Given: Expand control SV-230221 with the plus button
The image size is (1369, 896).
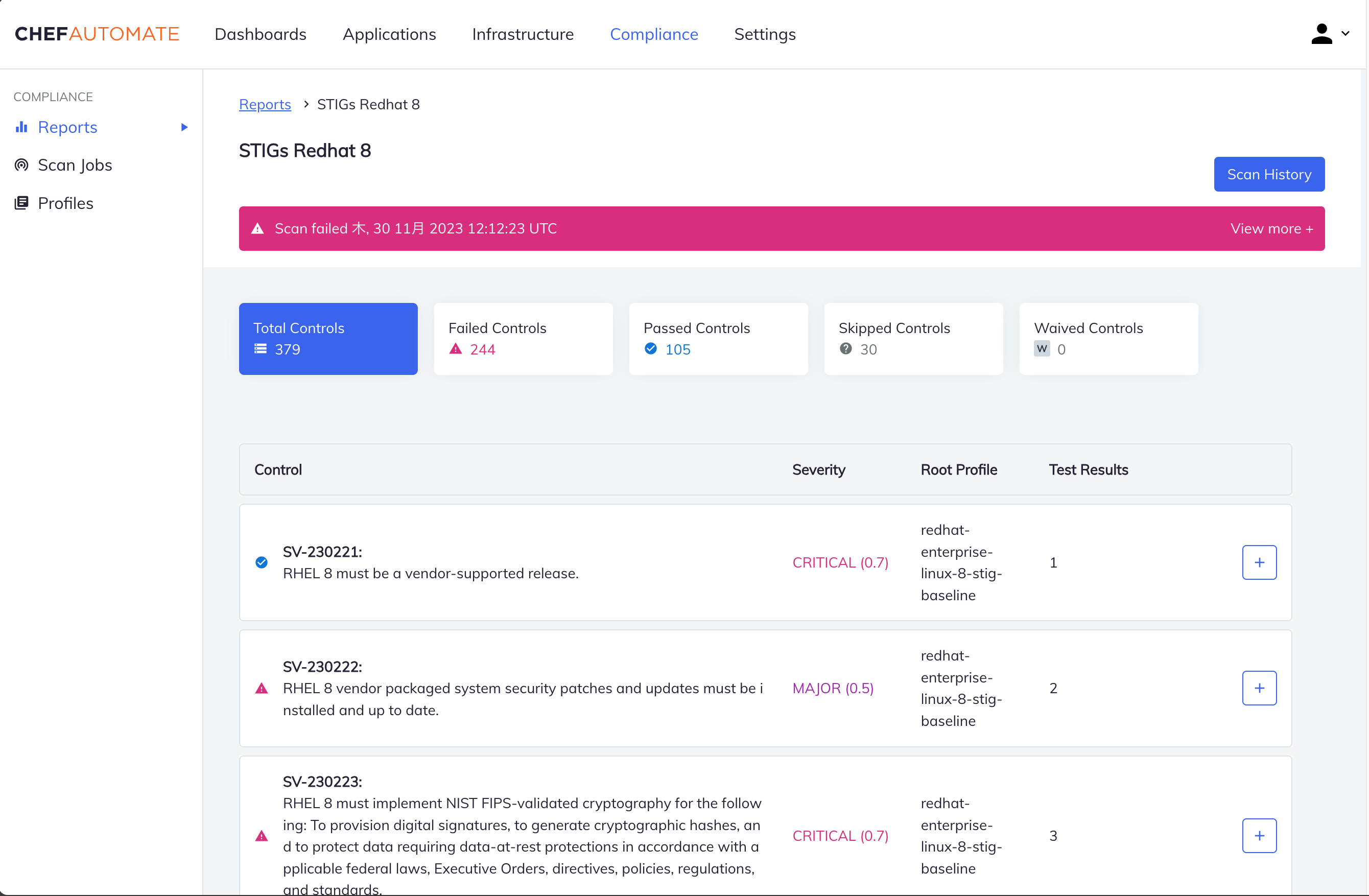Looking at the screenshot, I should (1259, 562).
